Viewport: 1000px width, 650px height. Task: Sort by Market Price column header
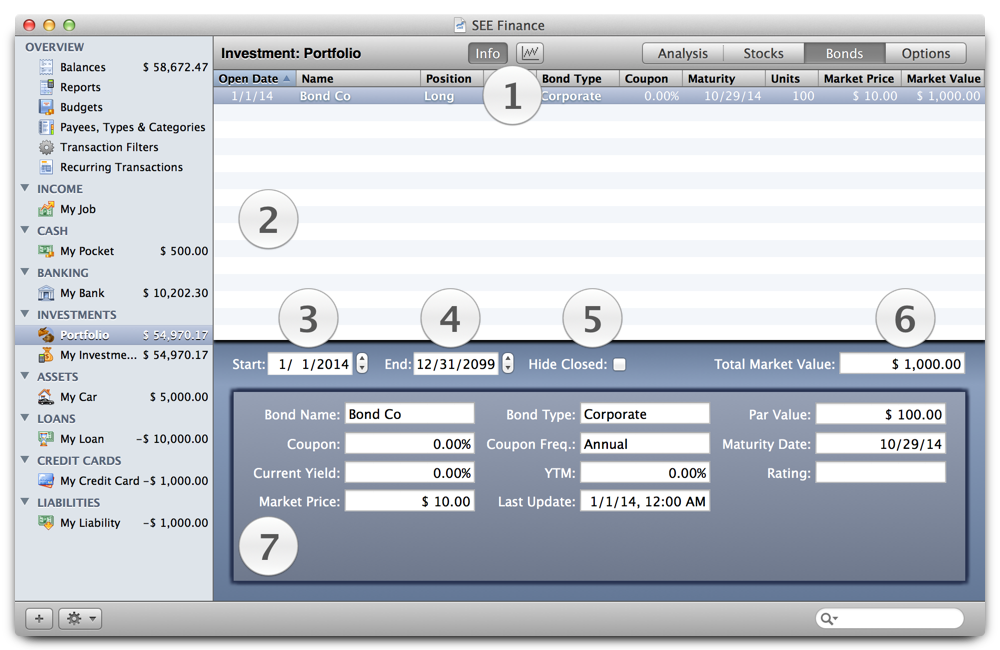click(x=860, y=78)
